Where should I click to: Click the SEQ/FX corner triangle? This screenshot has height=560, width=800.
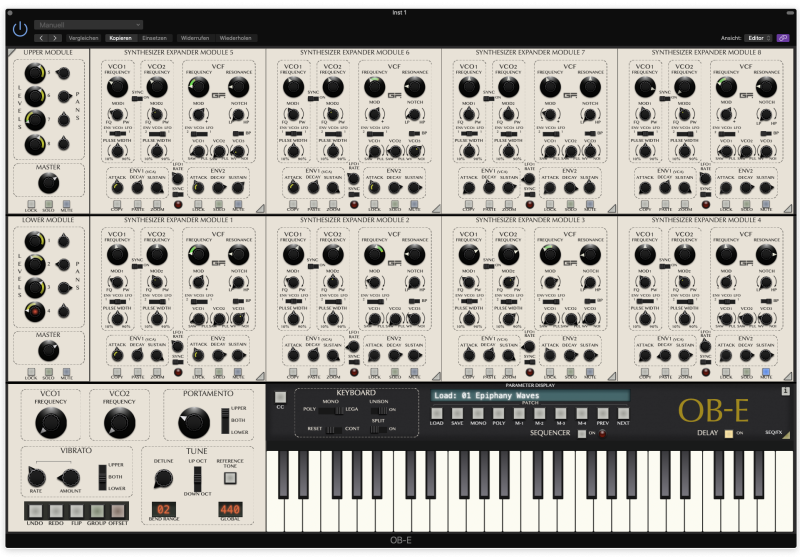tap(786, 435)
